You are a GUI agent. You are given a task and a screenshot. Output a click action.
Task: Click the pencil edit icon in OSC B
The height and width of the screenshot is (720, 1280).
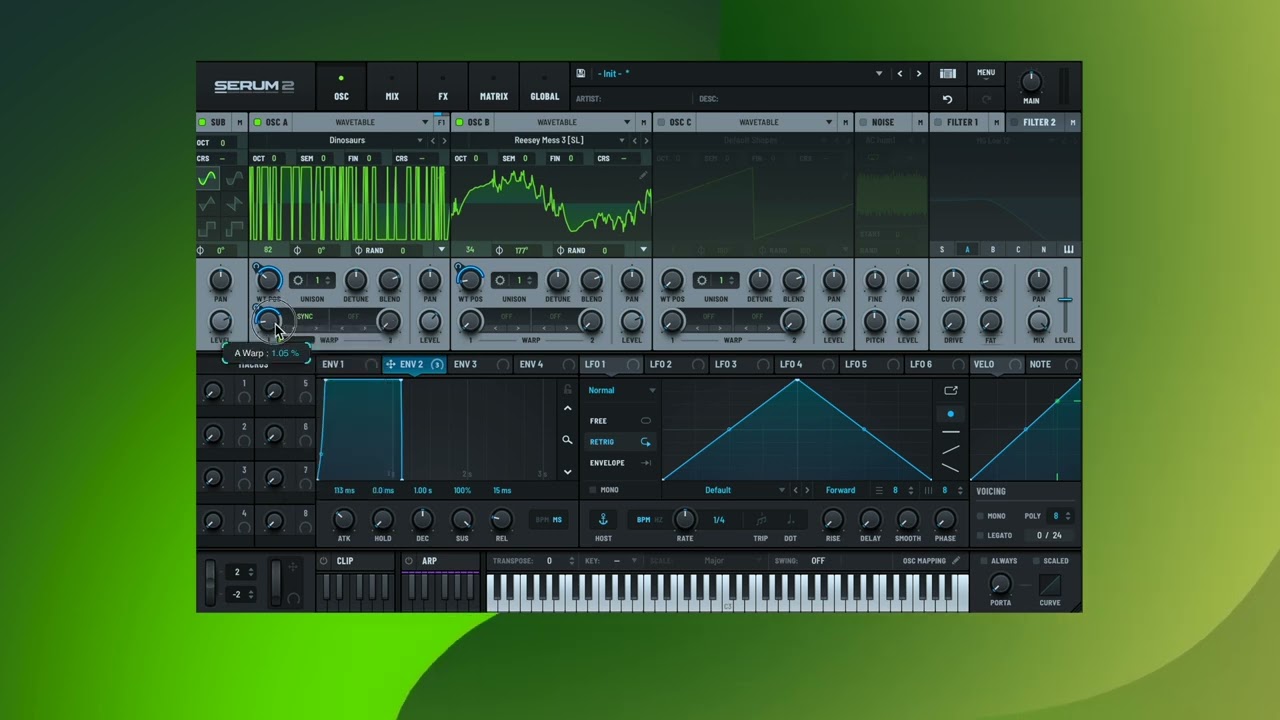tap(643, 176)
